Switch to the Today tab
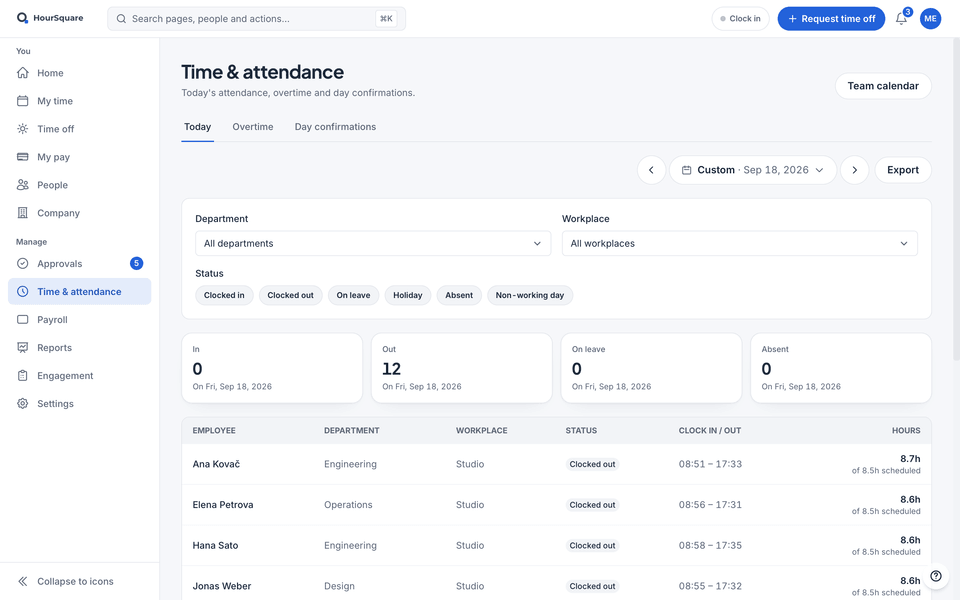This screenshot has height=600, width=960. (x=198, y=127)
